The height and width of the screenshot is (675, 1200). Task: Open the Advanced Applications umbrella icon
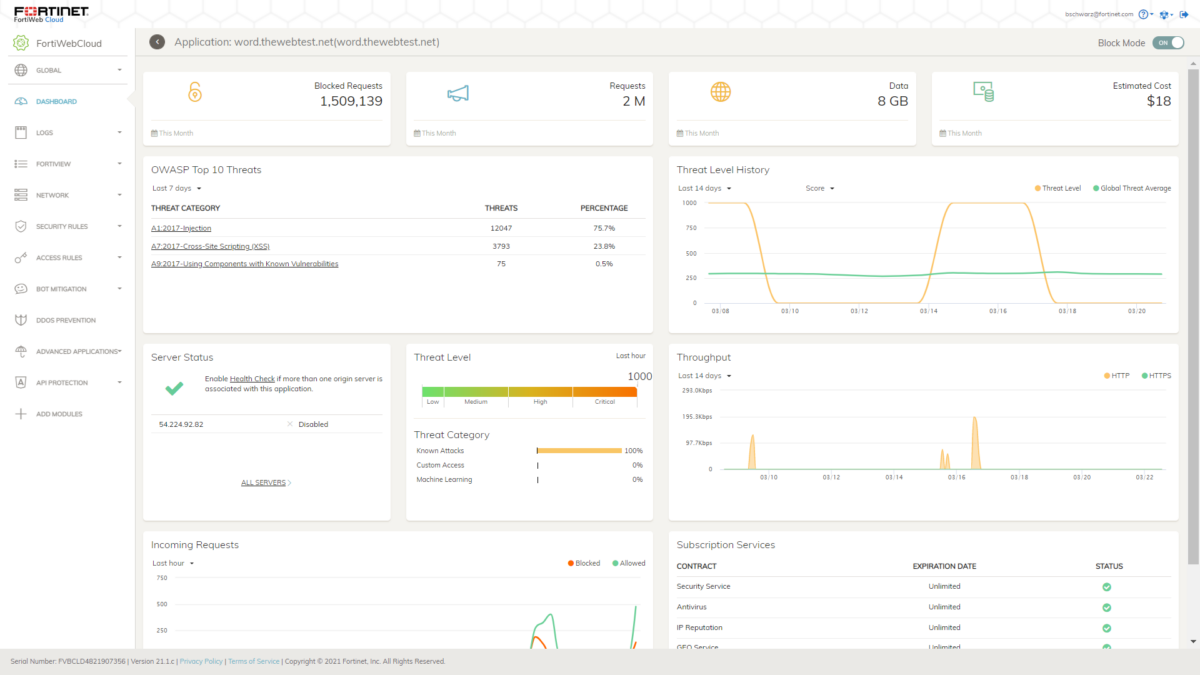[x=20, y=351]
